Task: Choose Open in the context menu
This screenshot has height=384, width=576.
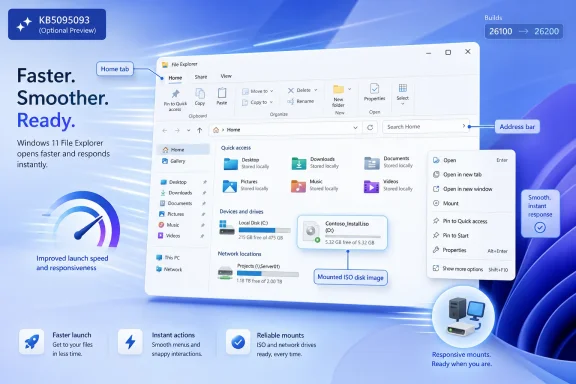Action: tap(470, 160)
